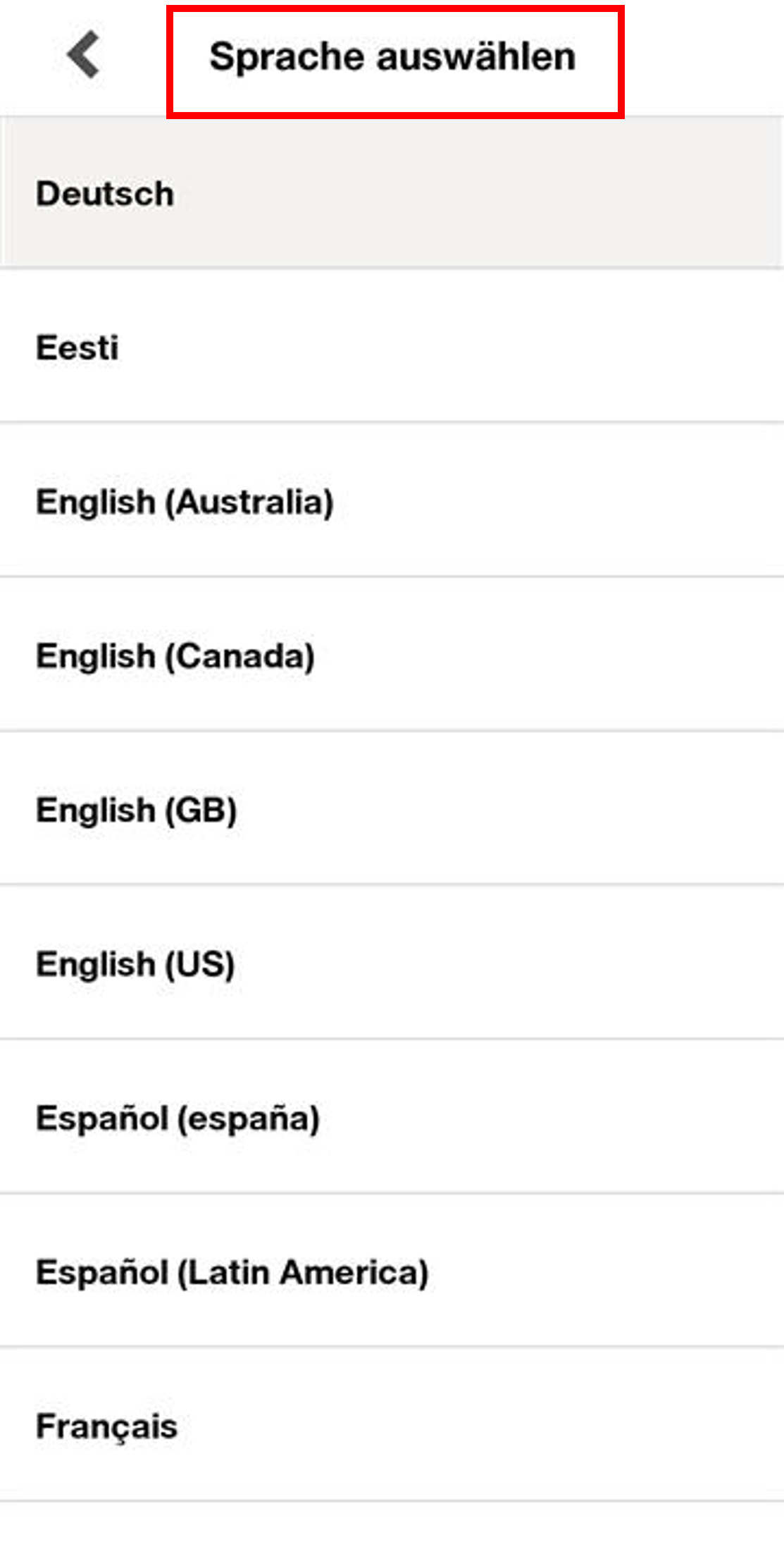Choose English (GB) from the list
This screenshot has width=784, height=1566.
tap(392, 809)
